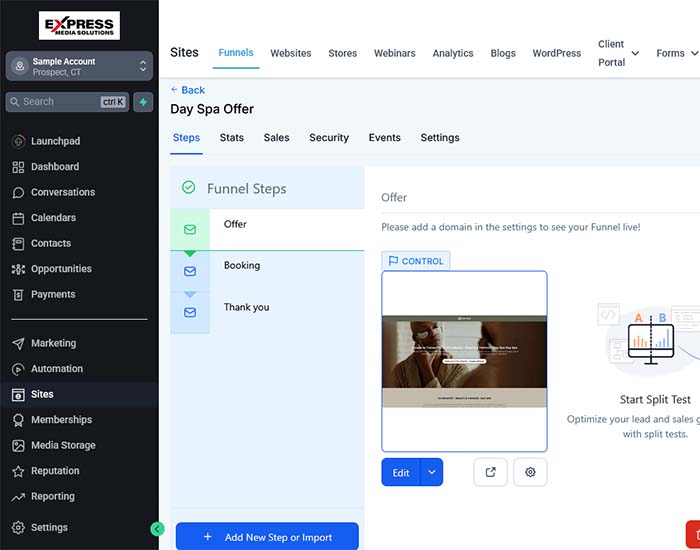Click the green lightning bolt quick actions button
The image size is (700, 550).
point(143,102)
